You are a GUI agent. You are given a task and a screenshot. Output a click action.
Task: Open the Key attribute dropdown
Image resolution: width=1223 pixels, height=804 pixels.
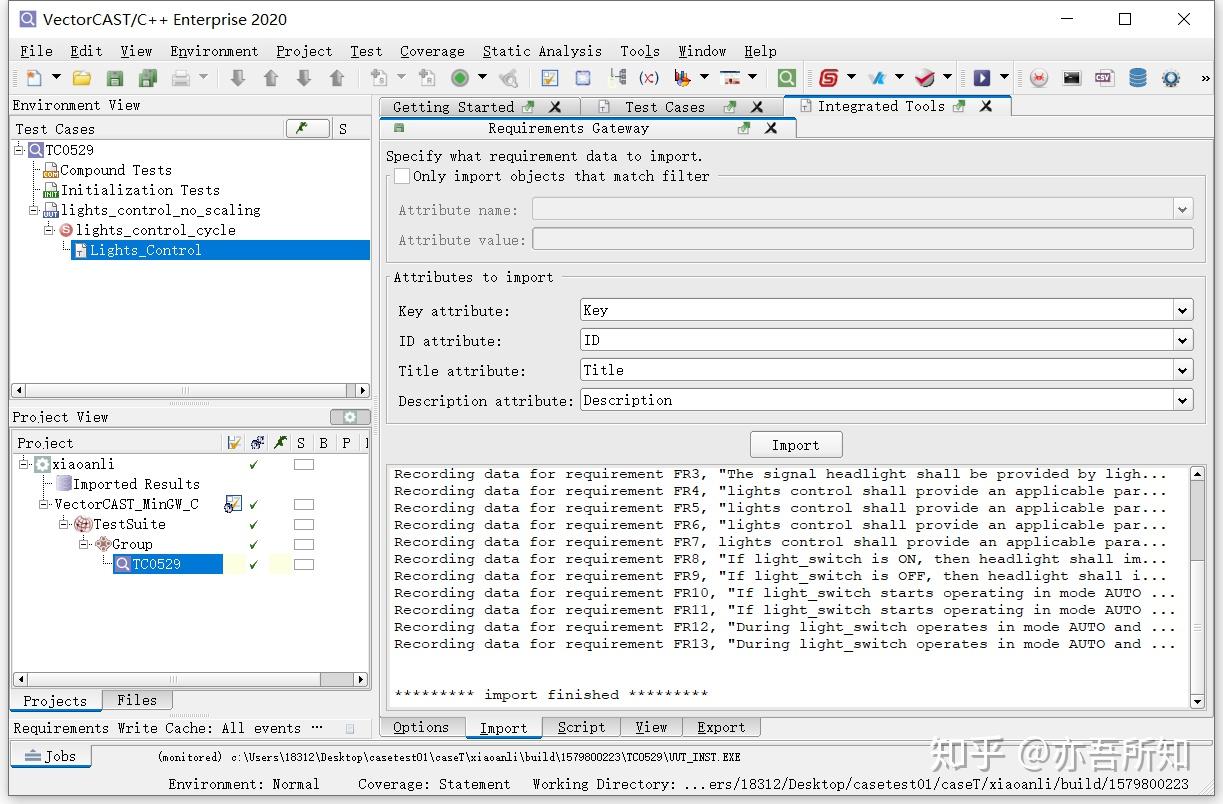tap(1183, 311)
